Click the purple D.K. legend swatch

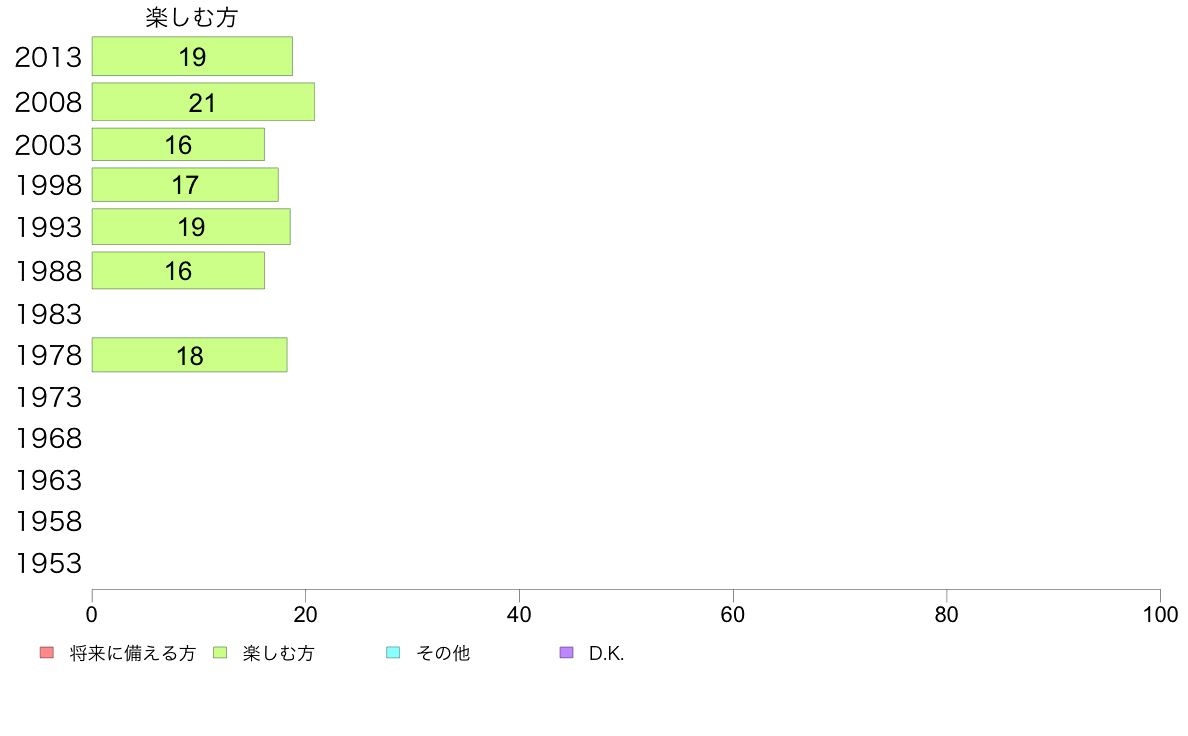click(x=567, y=653)
